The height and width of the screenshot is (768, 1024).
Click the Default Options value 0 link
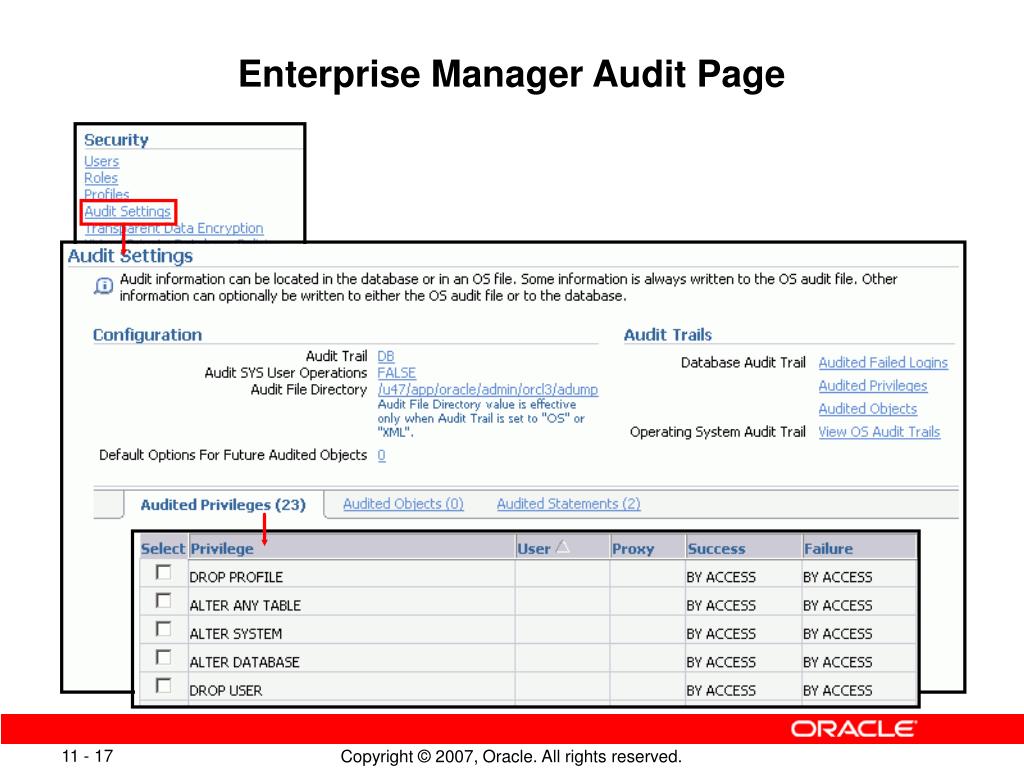coord(381,455)
